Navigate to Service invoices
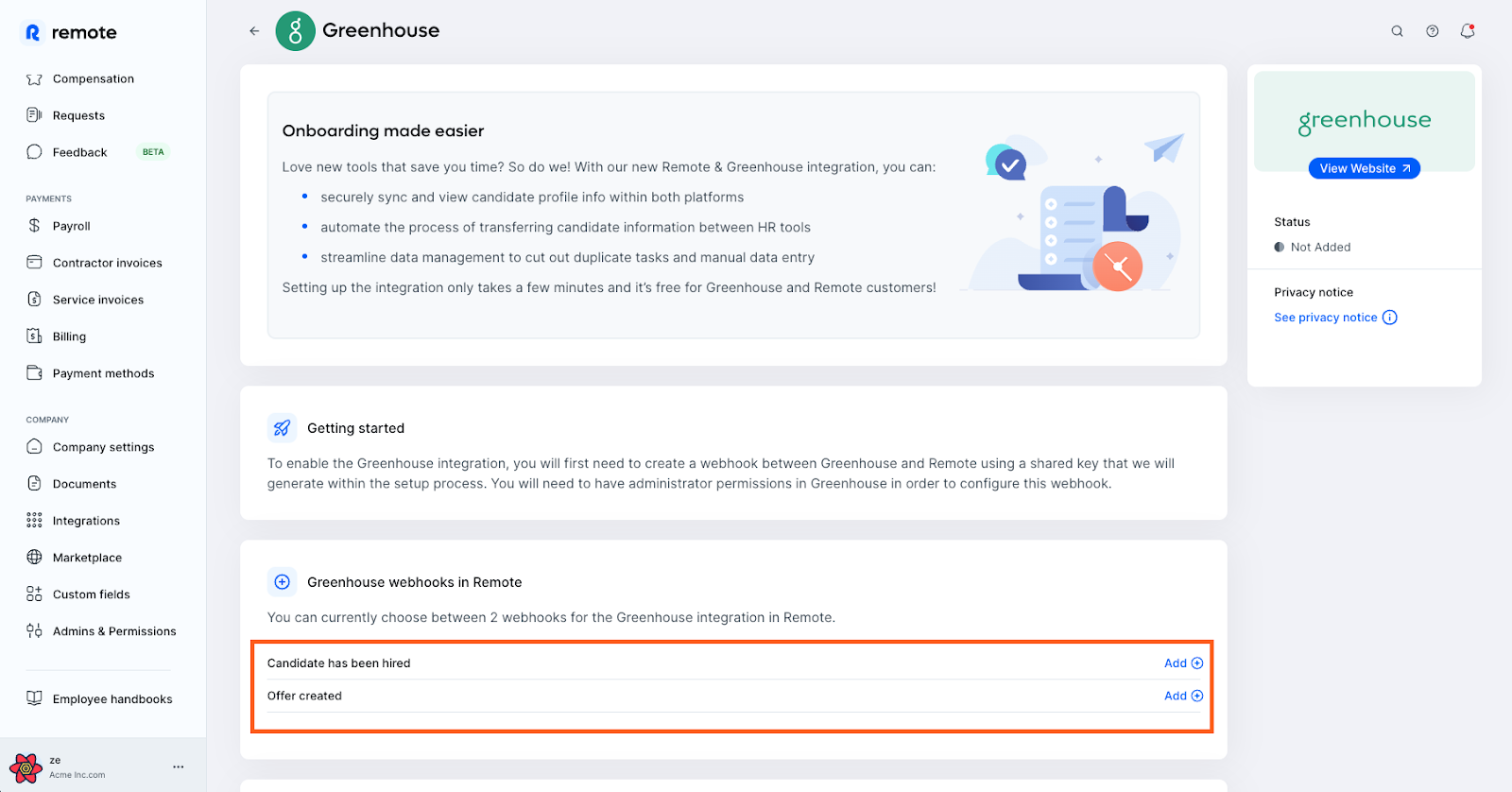Screen dimensions: 1512x792 pos(98,300)
